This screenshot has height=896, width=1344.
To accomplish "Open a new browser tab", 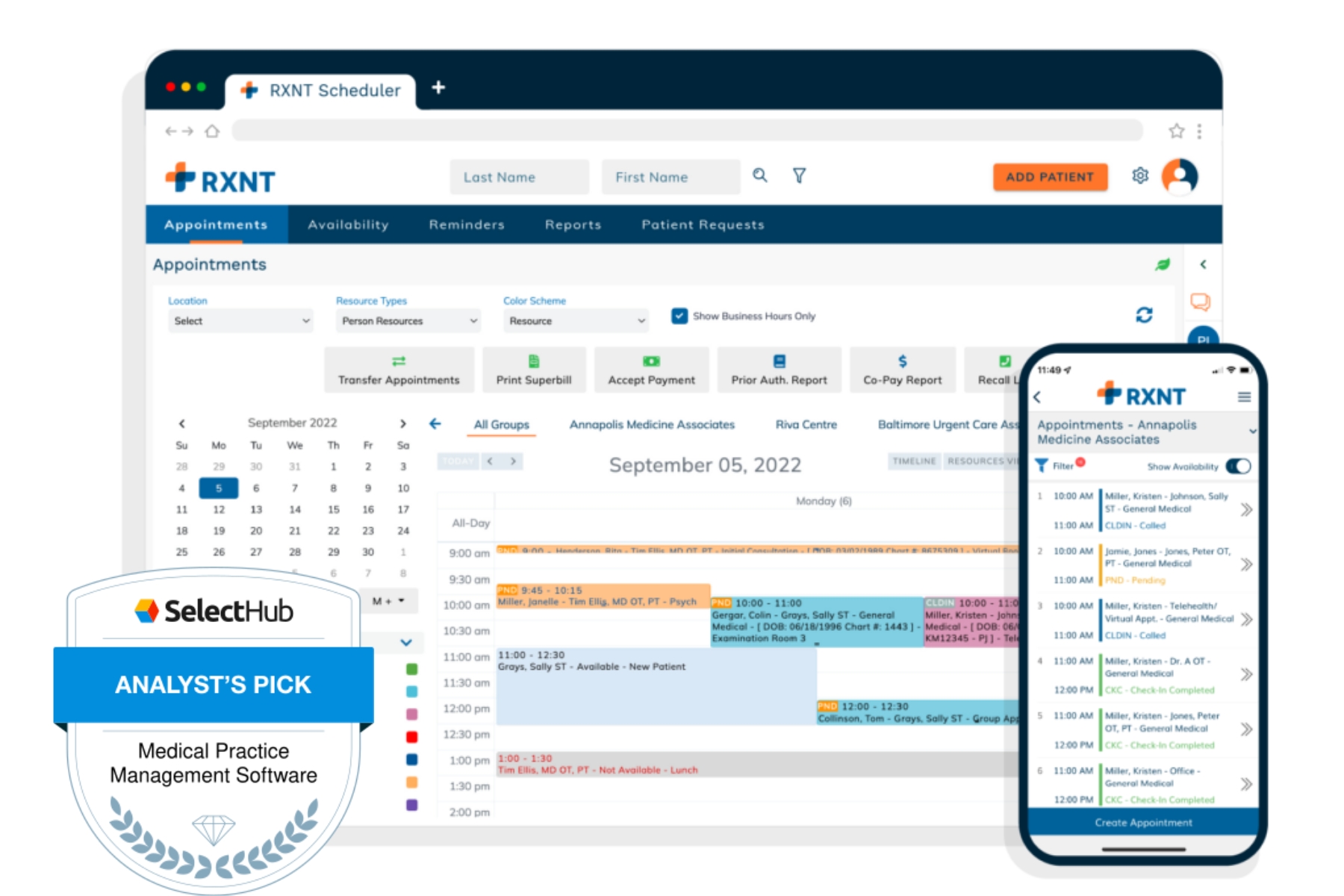I will point(438,88).
